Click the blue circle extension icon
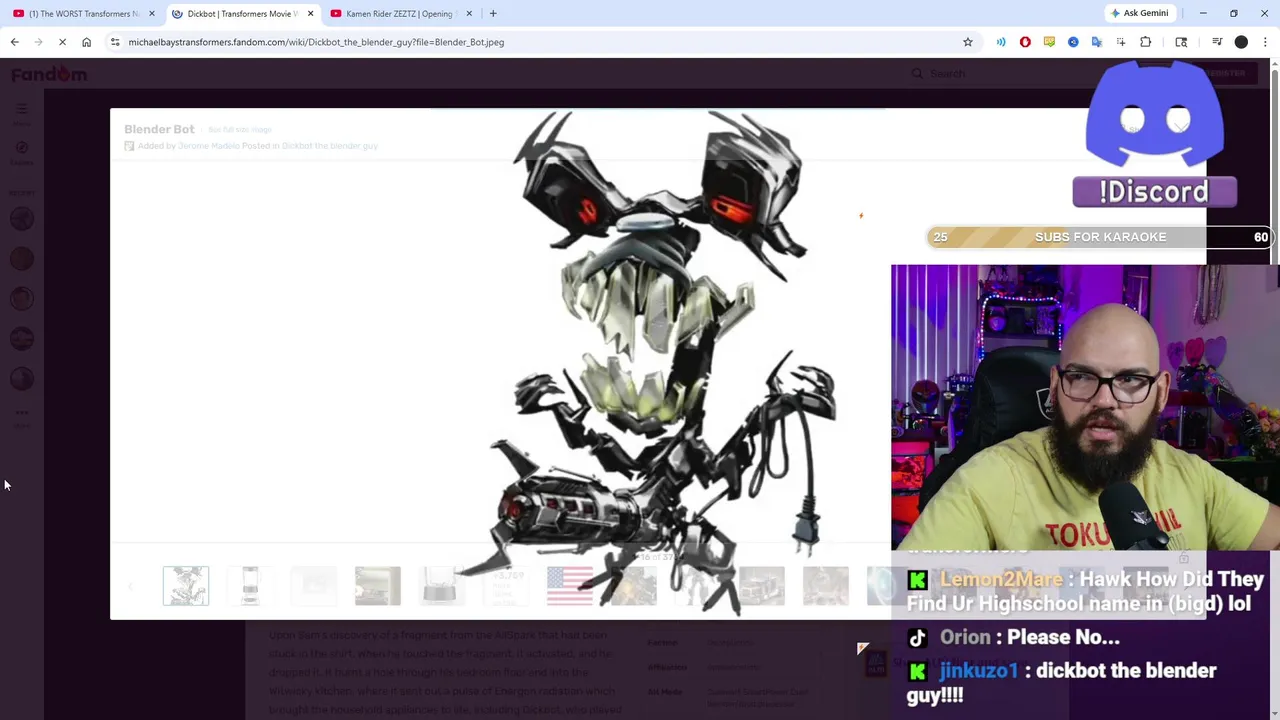This screenshot has height=720, width=1280. 1073,42
